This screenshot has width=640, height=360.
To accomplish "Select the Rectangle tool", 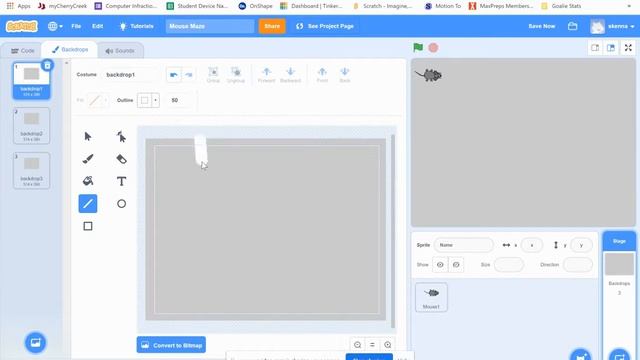I will [x=88, y=226].
